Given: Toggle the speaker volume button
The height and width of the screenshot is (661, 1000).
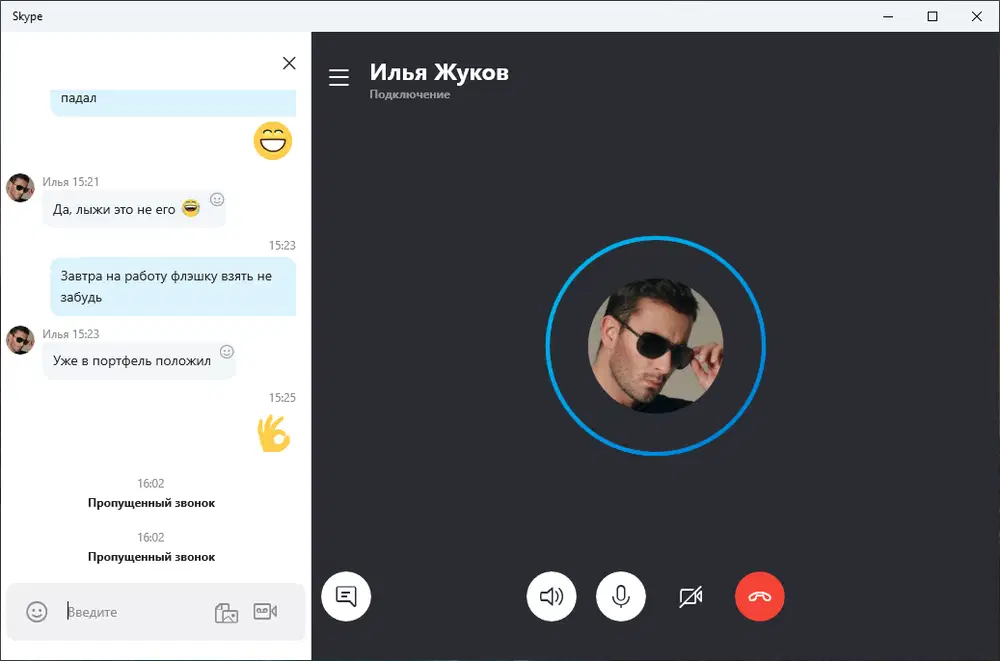Looking at the screenshot, I should pyautogui.click(x=551, y=597).
